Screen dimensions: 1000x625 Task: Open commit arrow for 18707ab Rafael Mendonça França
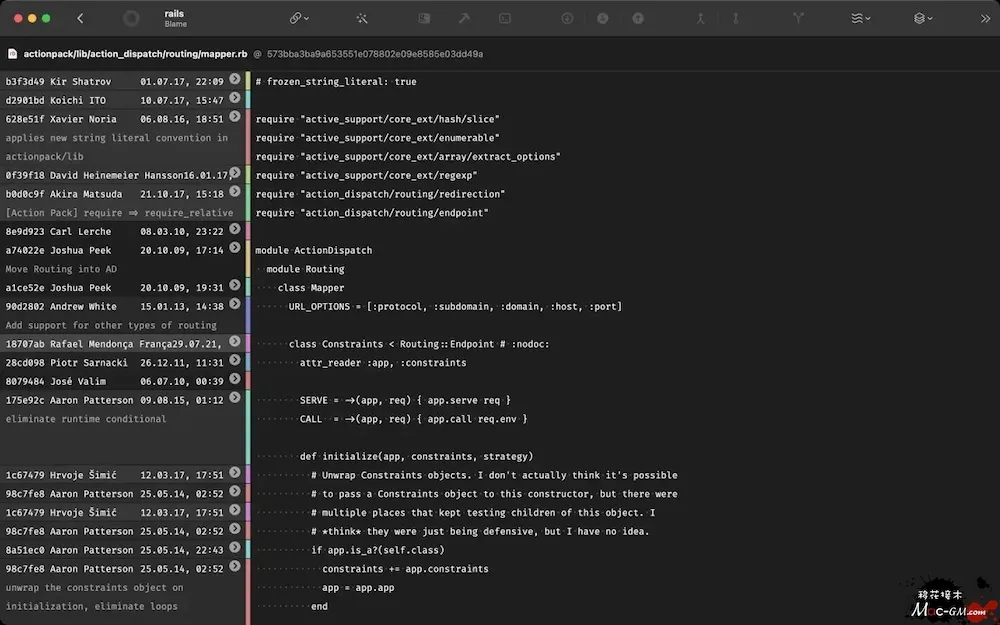pyautogui.click(x=235, y=341)
